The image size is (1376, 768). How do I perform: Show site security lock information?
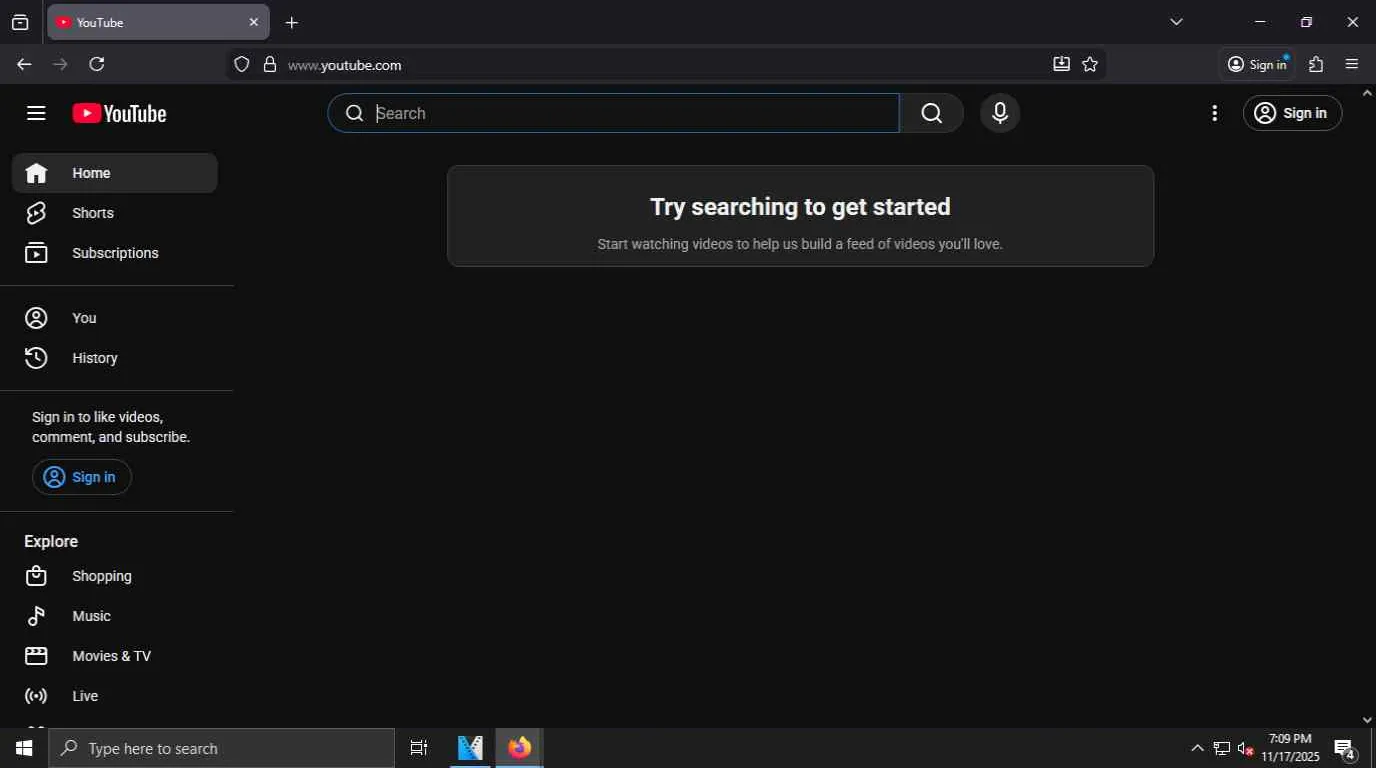pyautogui.click(x=269, y=64)
